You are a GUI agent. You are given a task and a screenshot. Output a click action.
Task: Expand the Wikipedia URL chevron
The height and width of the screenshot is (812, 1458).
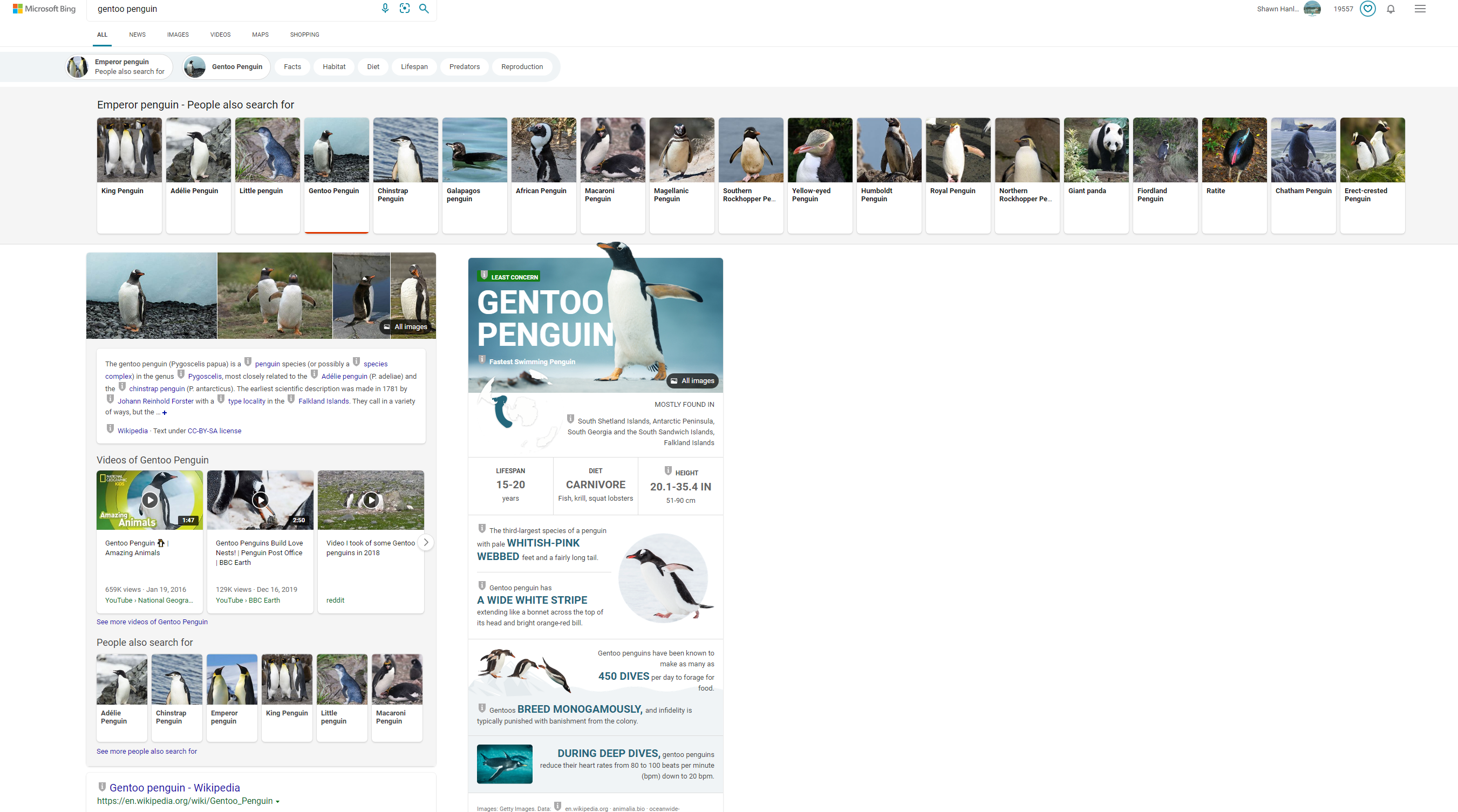[277, 801]
